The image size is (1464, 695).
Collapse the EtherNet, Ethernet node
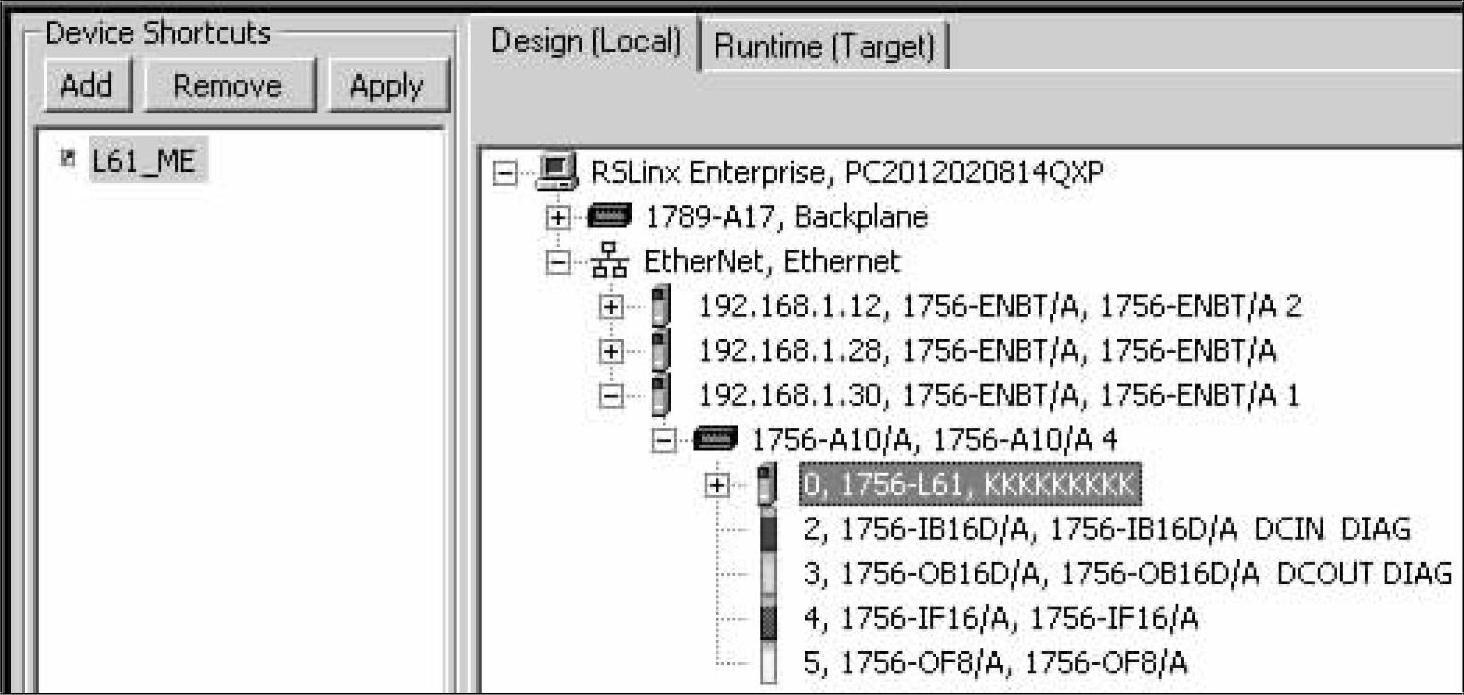[558, 263]
